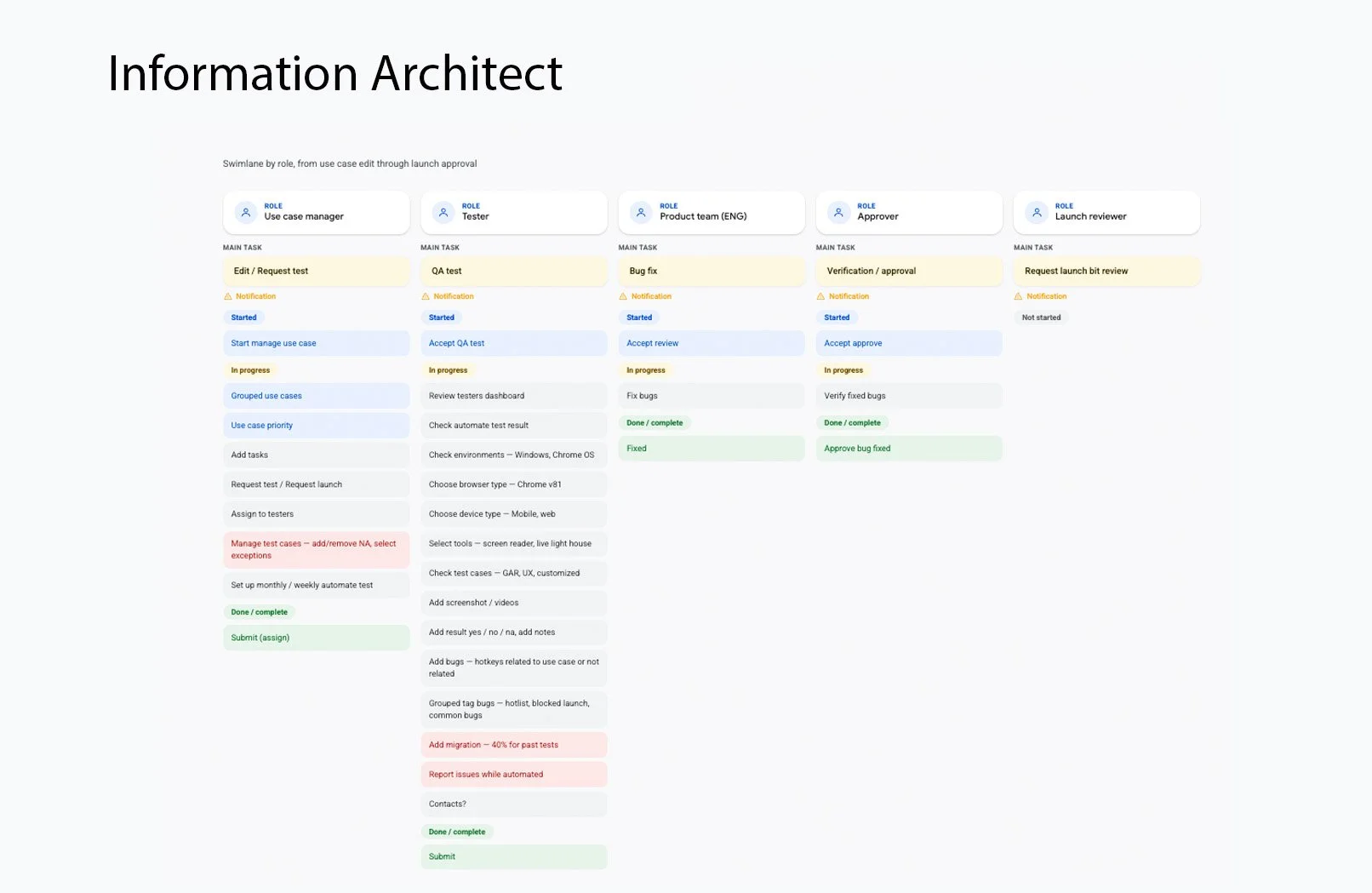Click the Product team (ENG) role header
Viewport: 1372px width, 893px height.
[x=712, y=213]
